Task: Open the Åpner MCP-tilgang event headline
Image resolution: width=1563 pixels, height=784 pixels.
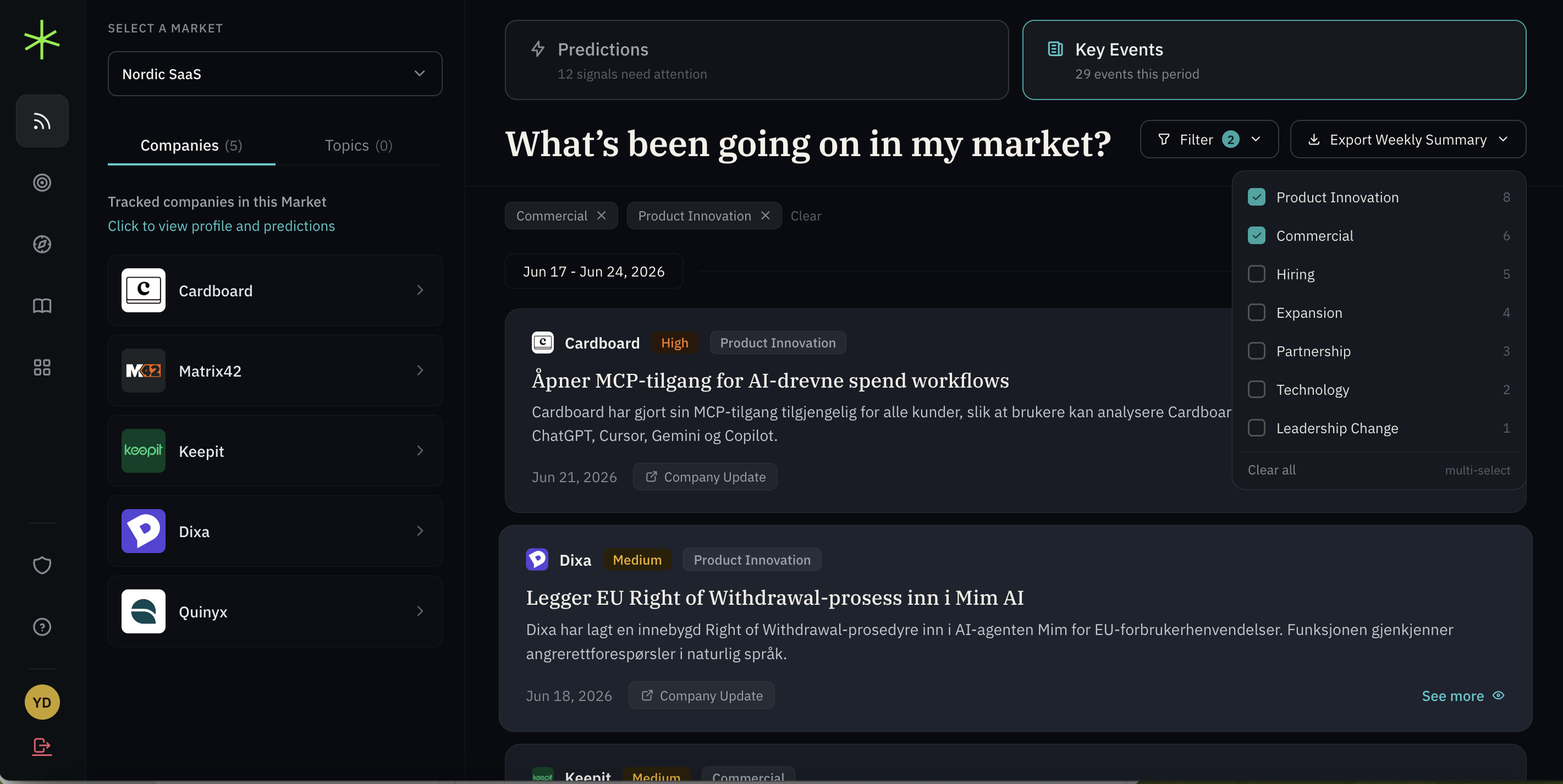Action: coord(770,380)
